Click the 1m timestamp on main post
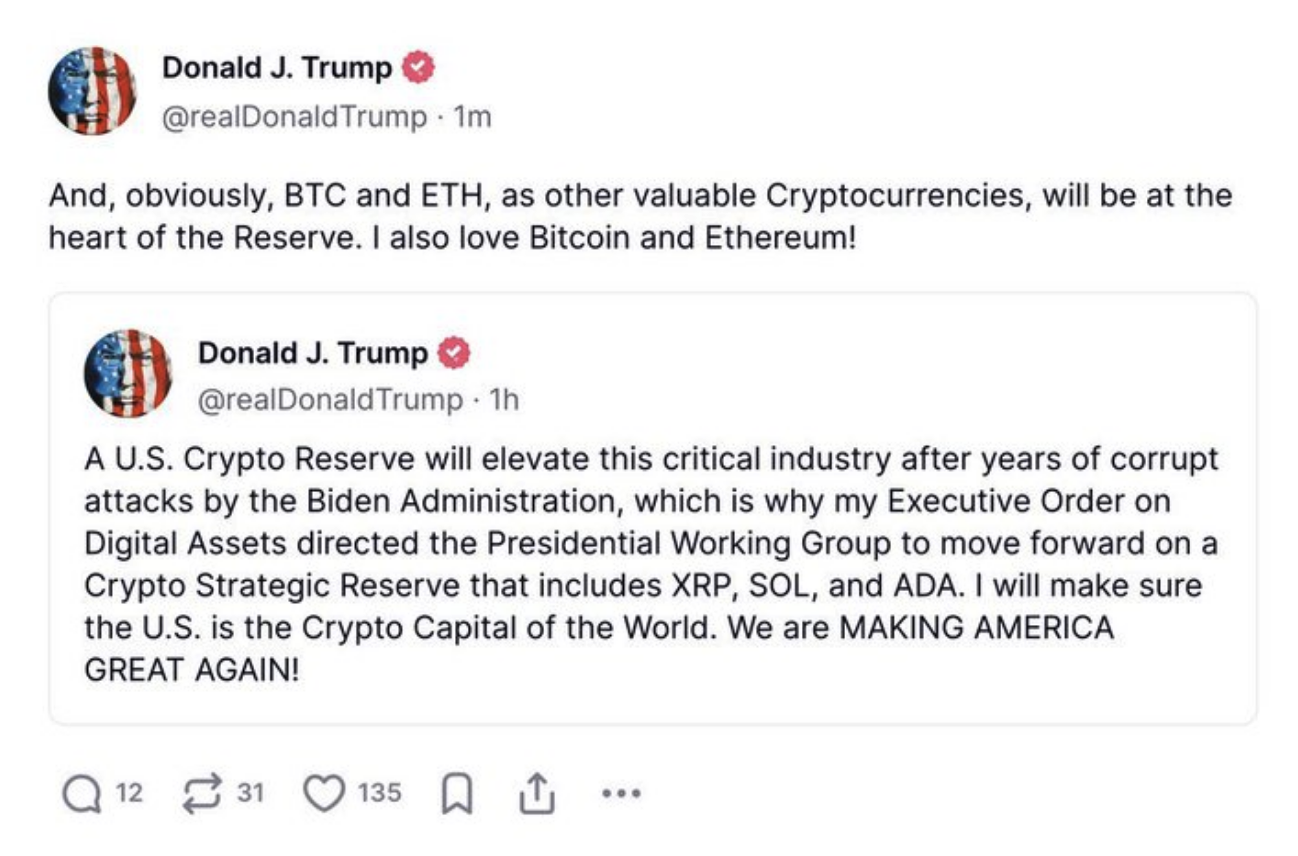Image resolution: width=1298 pixels, height=856 pixels. point(473,117)
